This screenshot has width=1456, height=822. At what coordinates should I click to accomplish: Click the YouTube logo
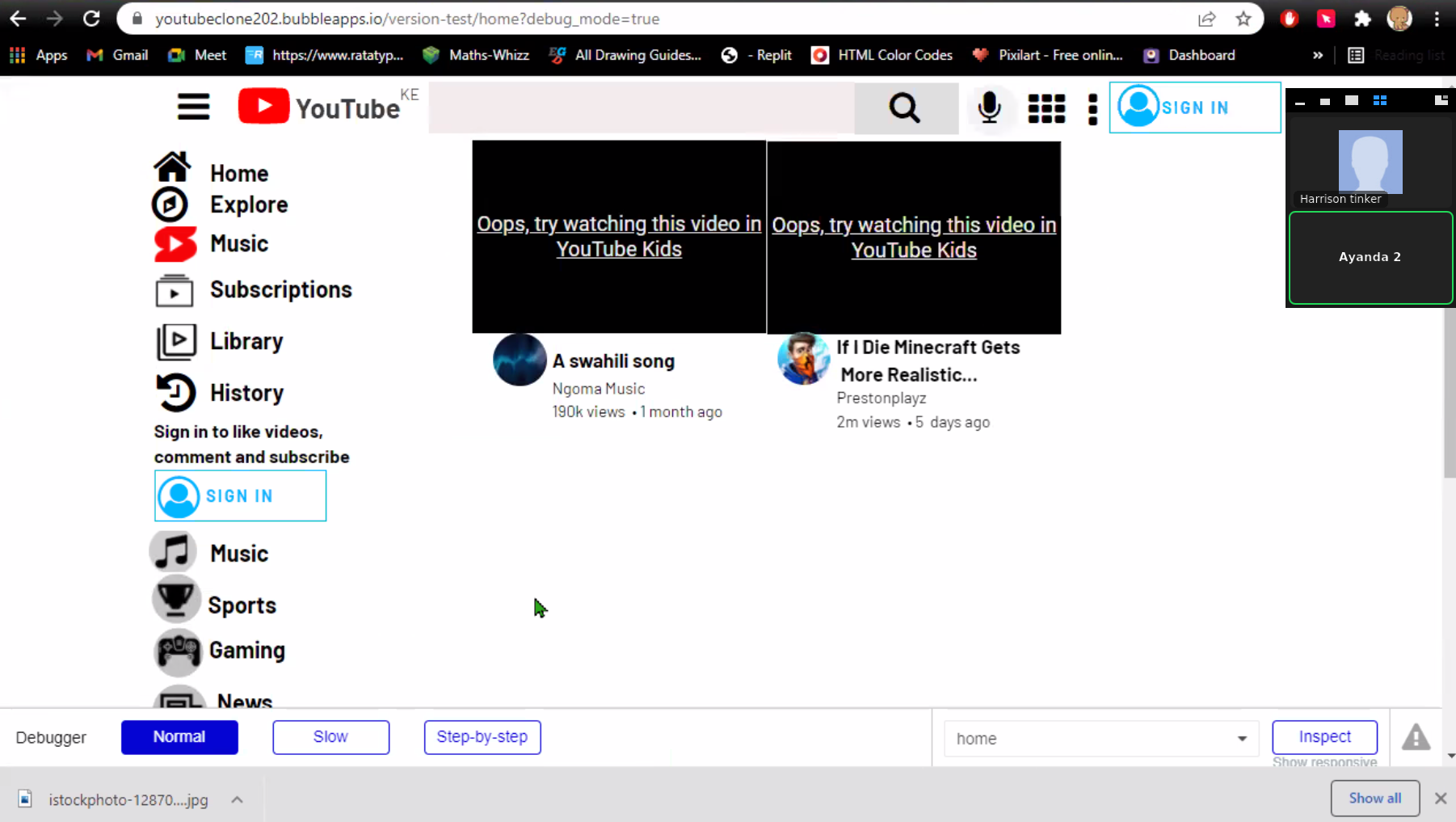click(319, 107)
